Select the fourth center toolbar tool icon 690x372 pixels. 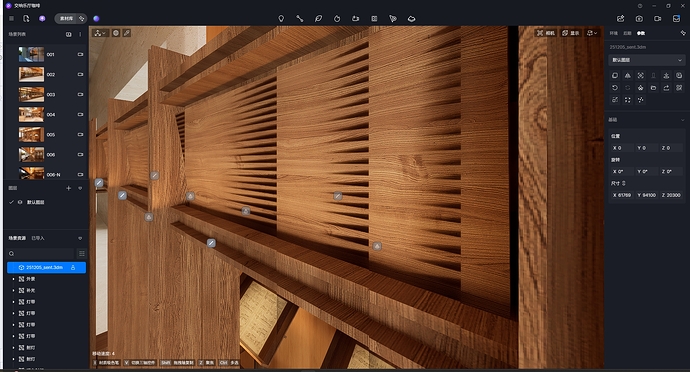tap(337, 18)
